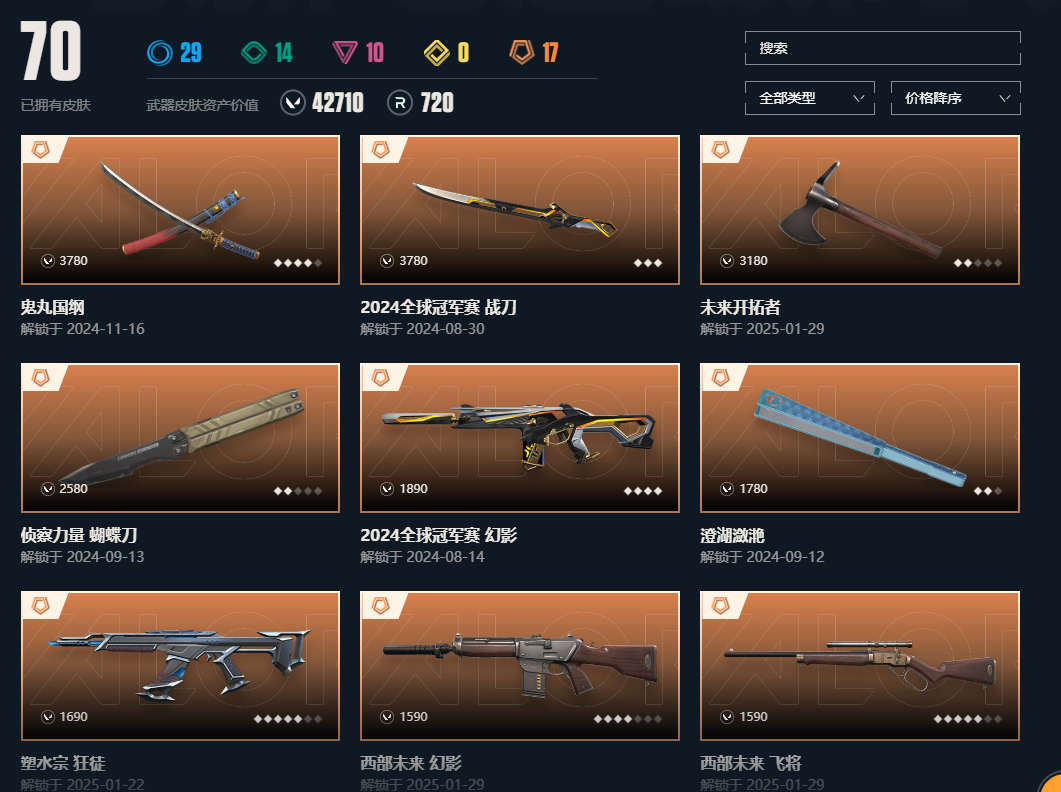Focus the 搜索 search input field

882,48
